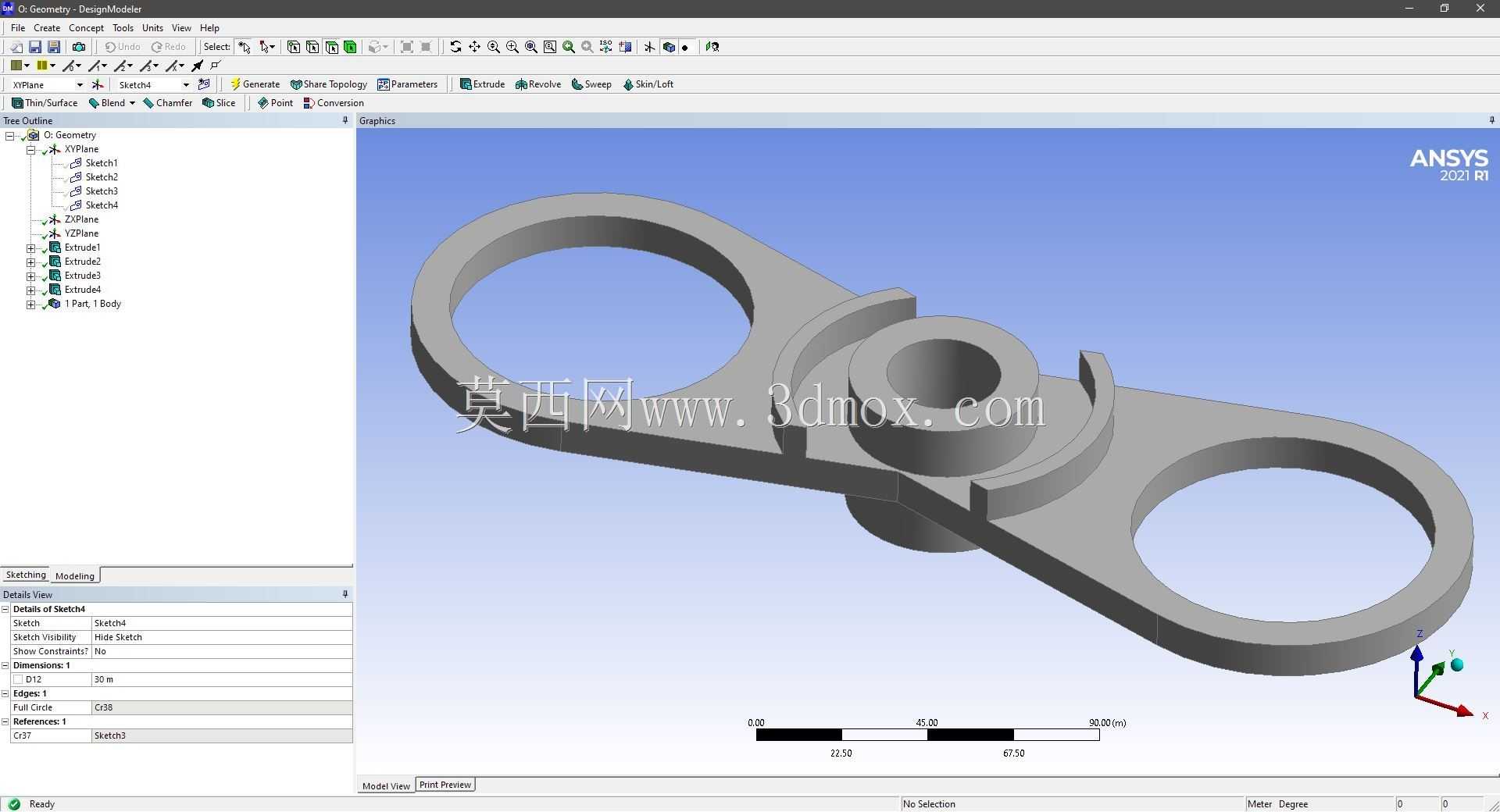1500x812 pixels.
Task: Open the Tools menu
Action: coord(123,28)
